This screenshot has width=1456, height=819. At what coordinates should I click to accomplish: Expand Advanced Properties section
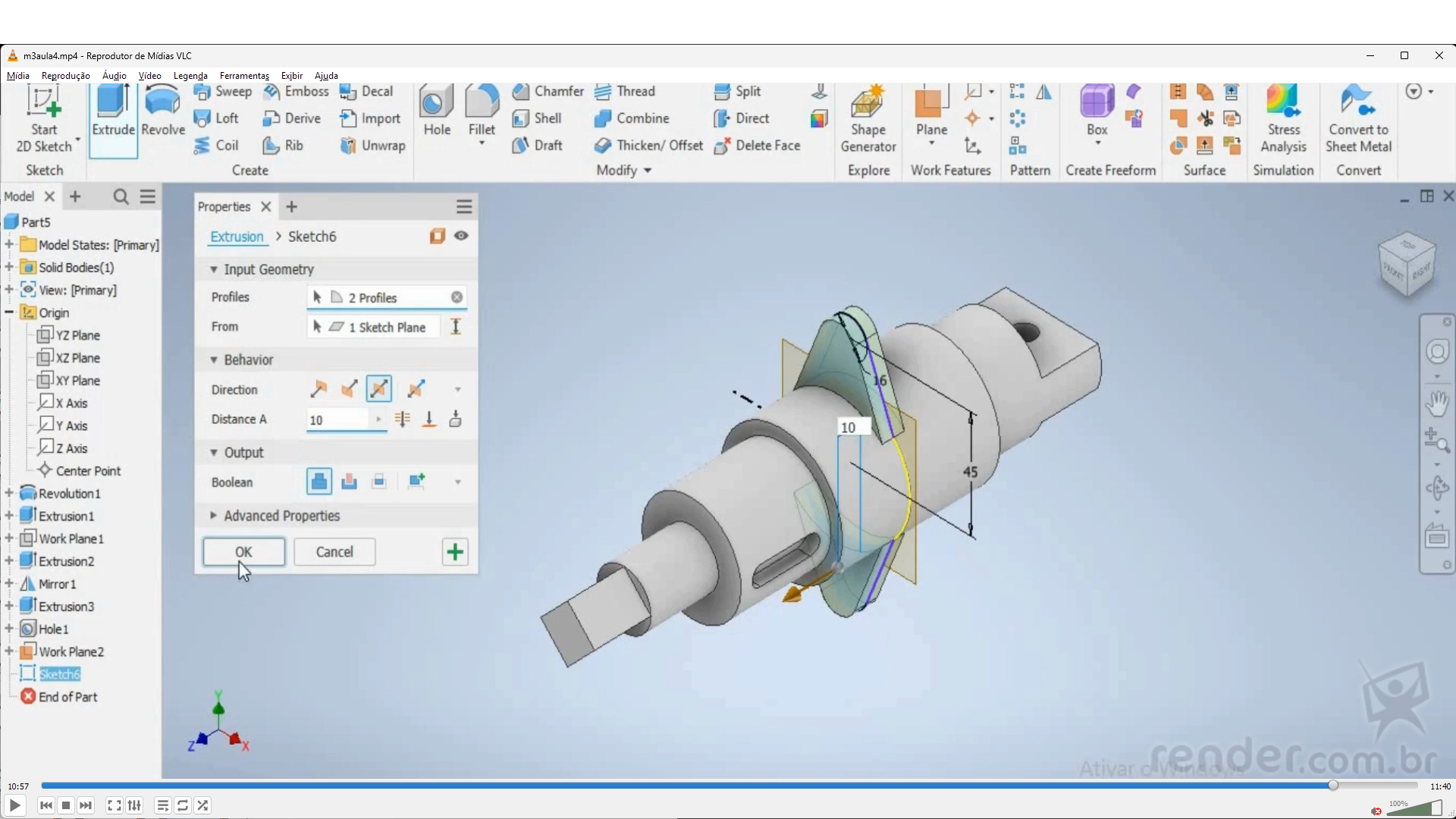pyautogui.click(x=213, y=516)
